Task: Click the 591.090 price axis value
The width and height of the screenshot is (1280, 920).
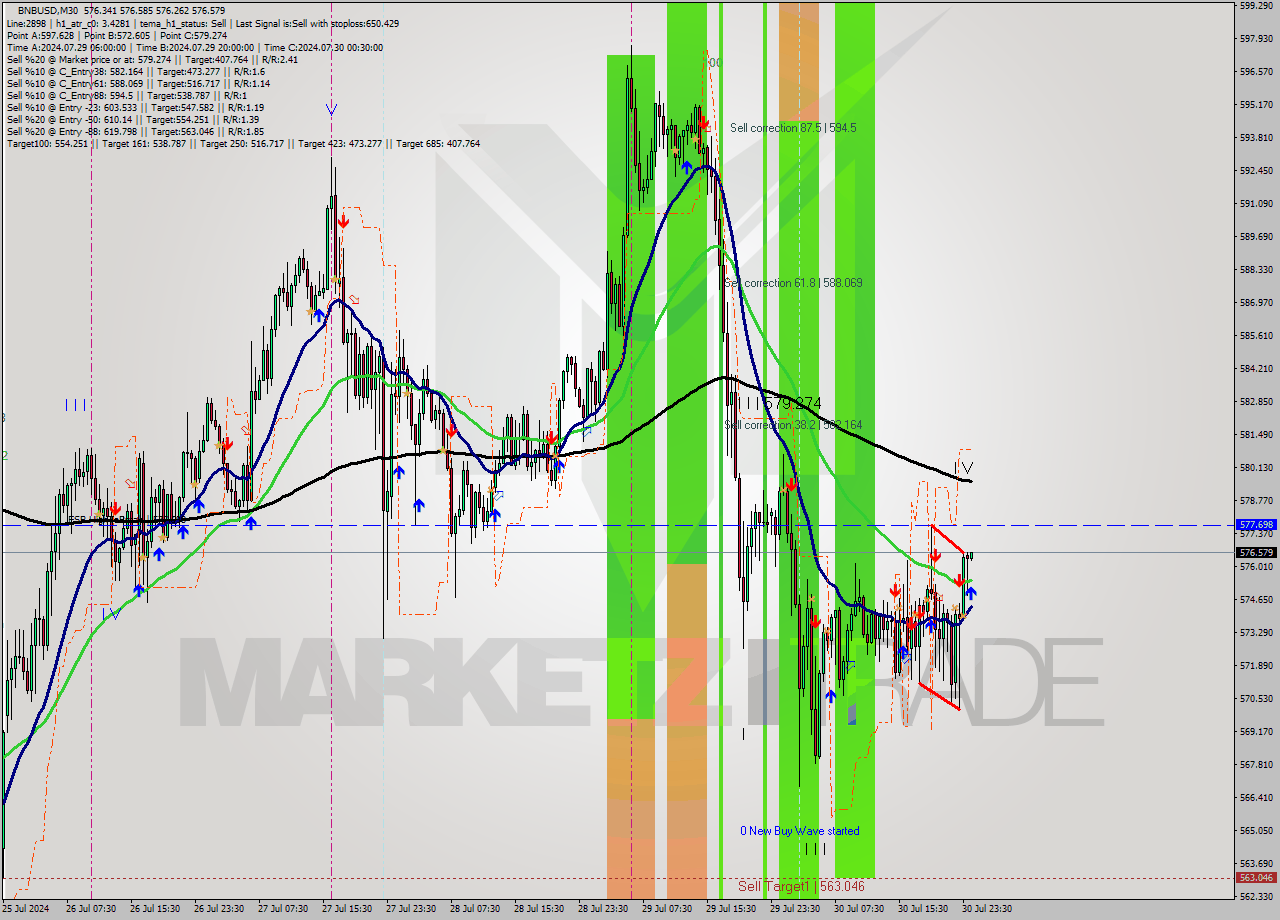Action: pyautogui.click(x=1256, y=204)
